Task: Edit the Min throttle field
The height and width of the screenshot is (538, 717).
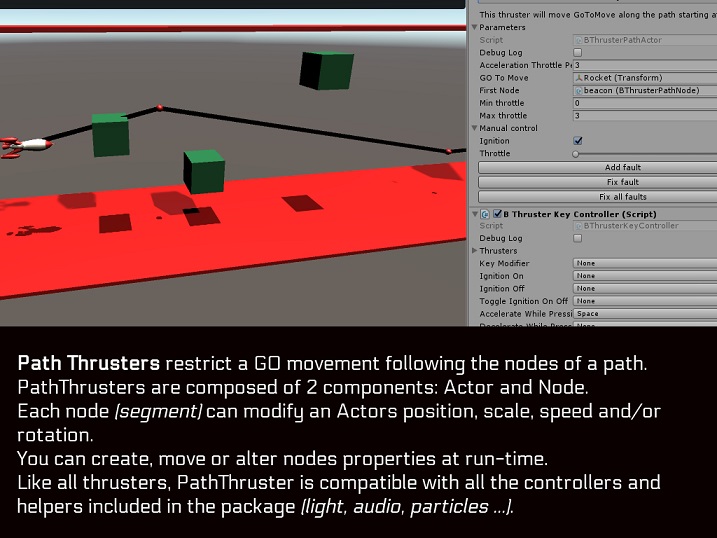Action: click(645, 103)
